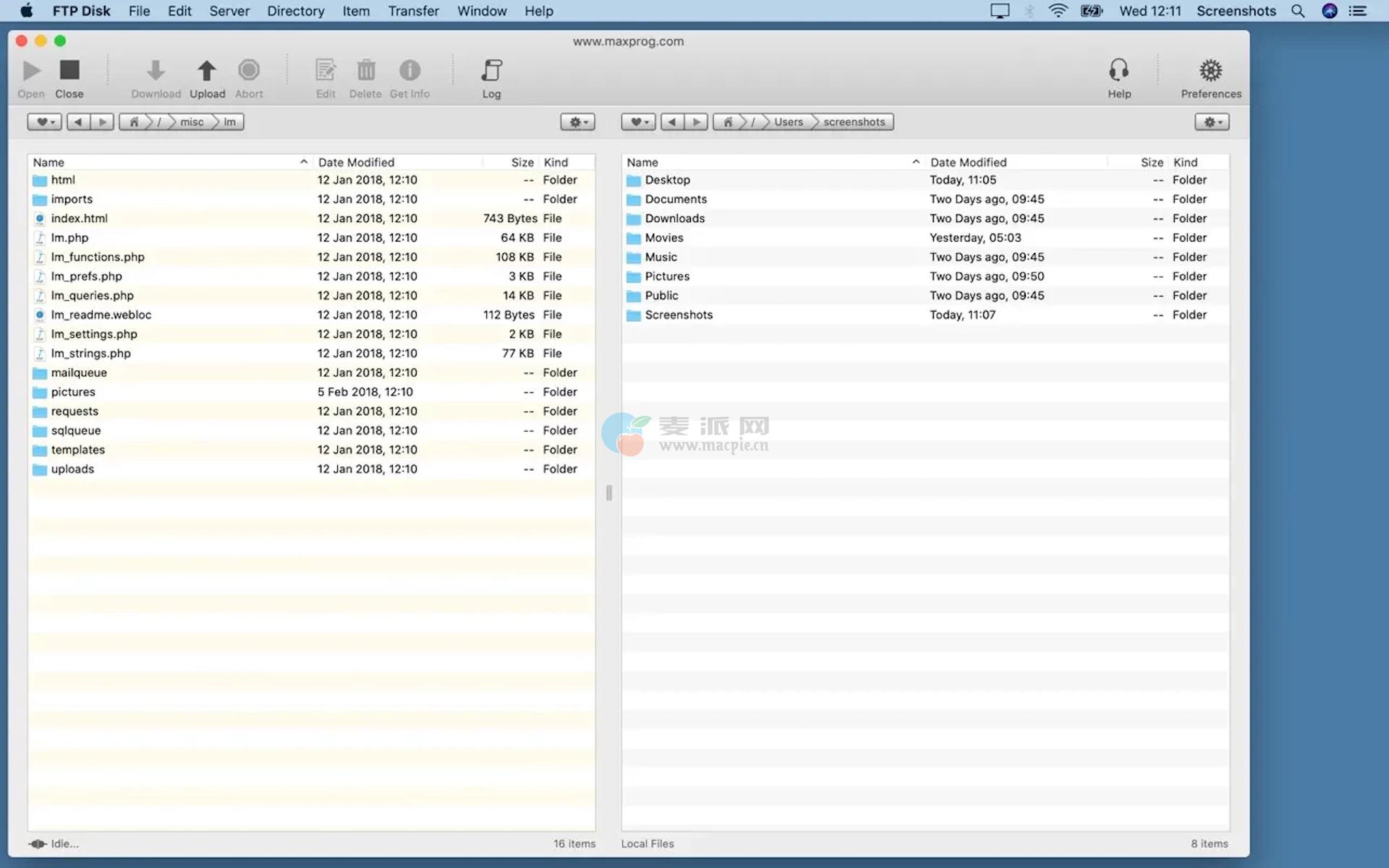Image resolution: width=1389 pixels, height=868 pixels.
Task: Click the Users path breadcrumb
Action: tap(788, 122)
